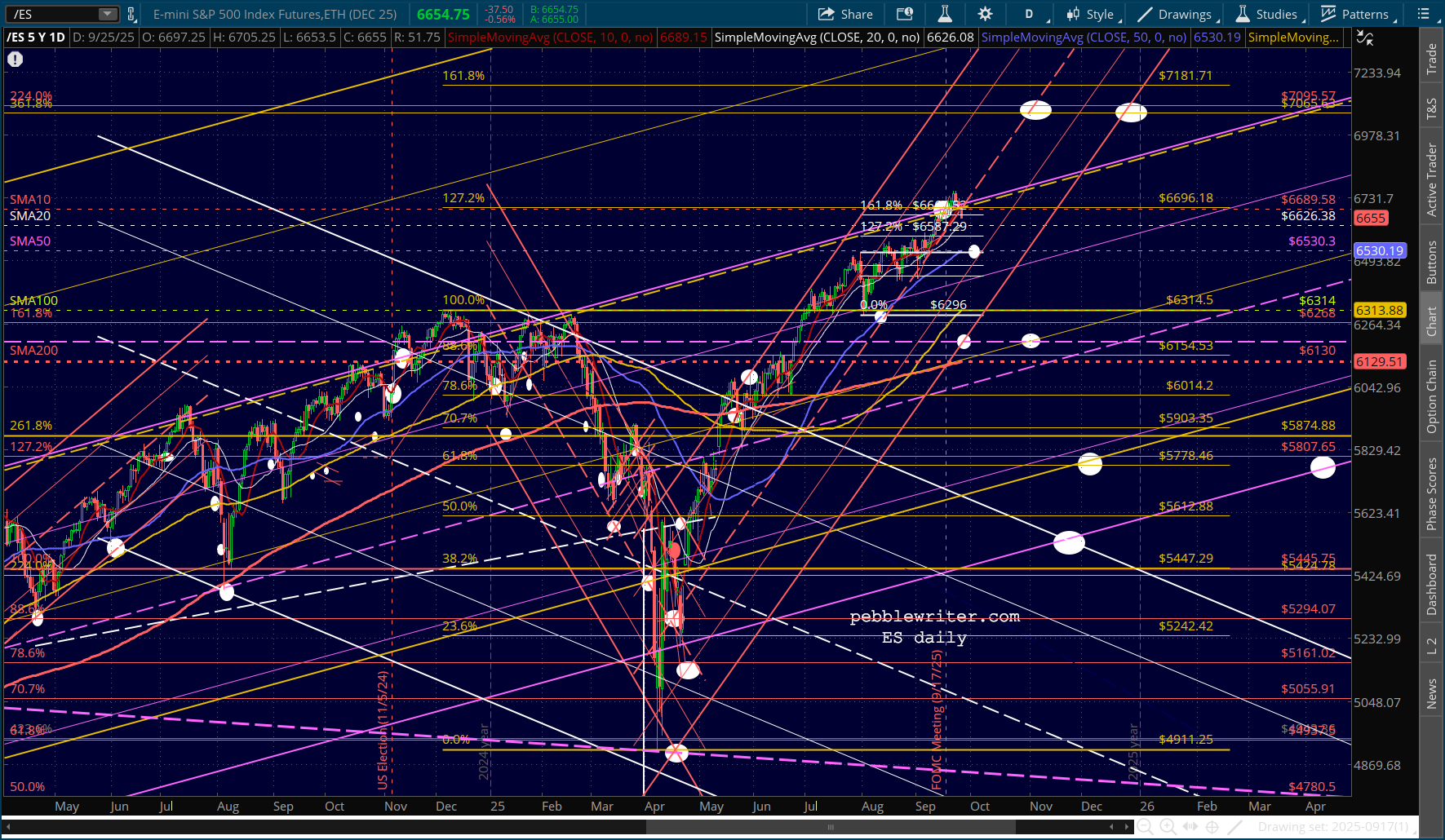
Task: Click the pan chart arrows icon
Action: pyautogui.click(x=1190, y=827)
